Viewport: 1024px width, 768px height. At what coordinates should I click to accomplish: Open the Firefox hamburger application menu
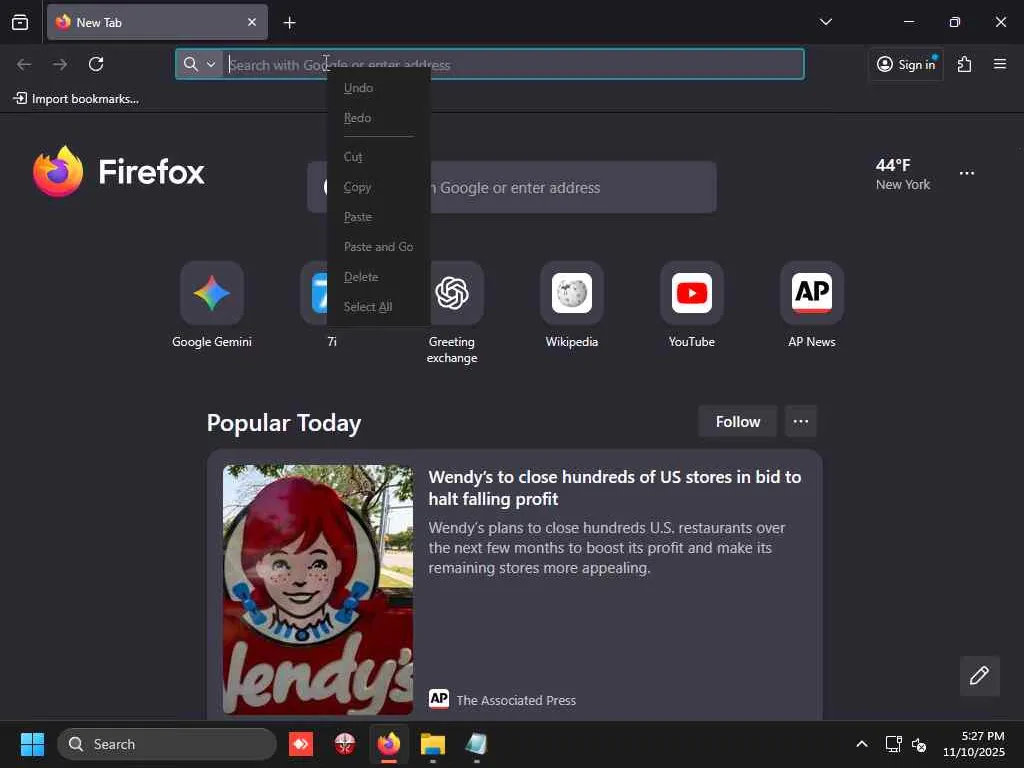point(999,64)
